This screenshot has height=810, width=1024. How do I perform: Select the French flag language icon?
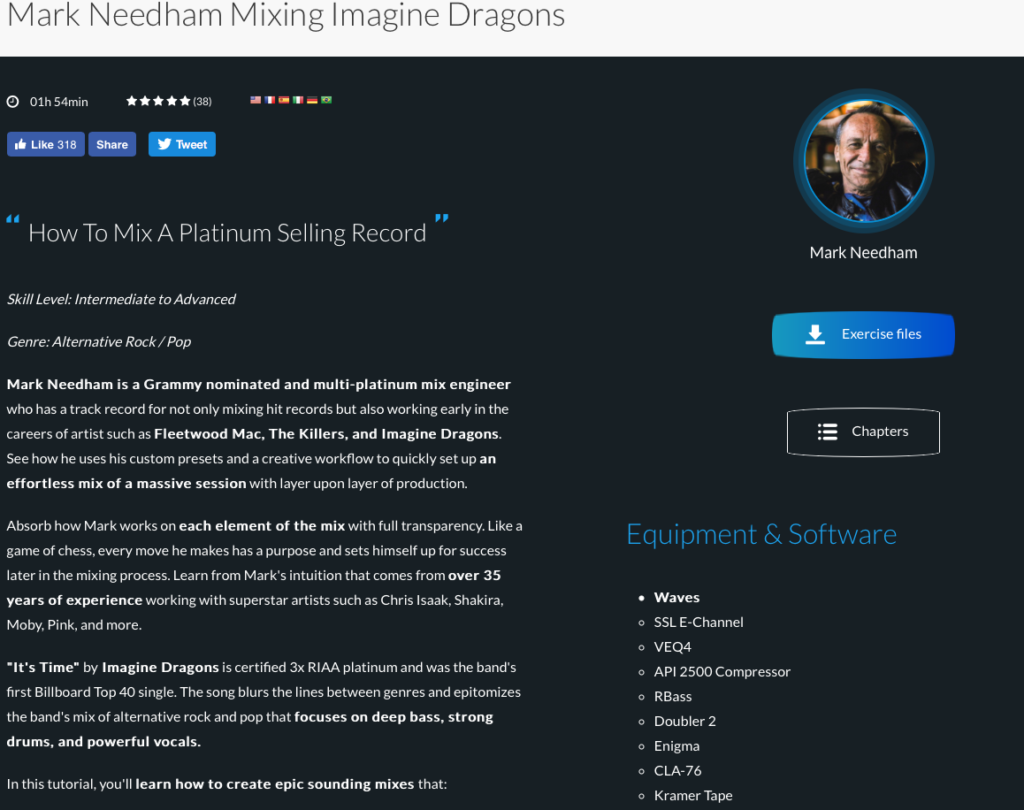(270, 100)
